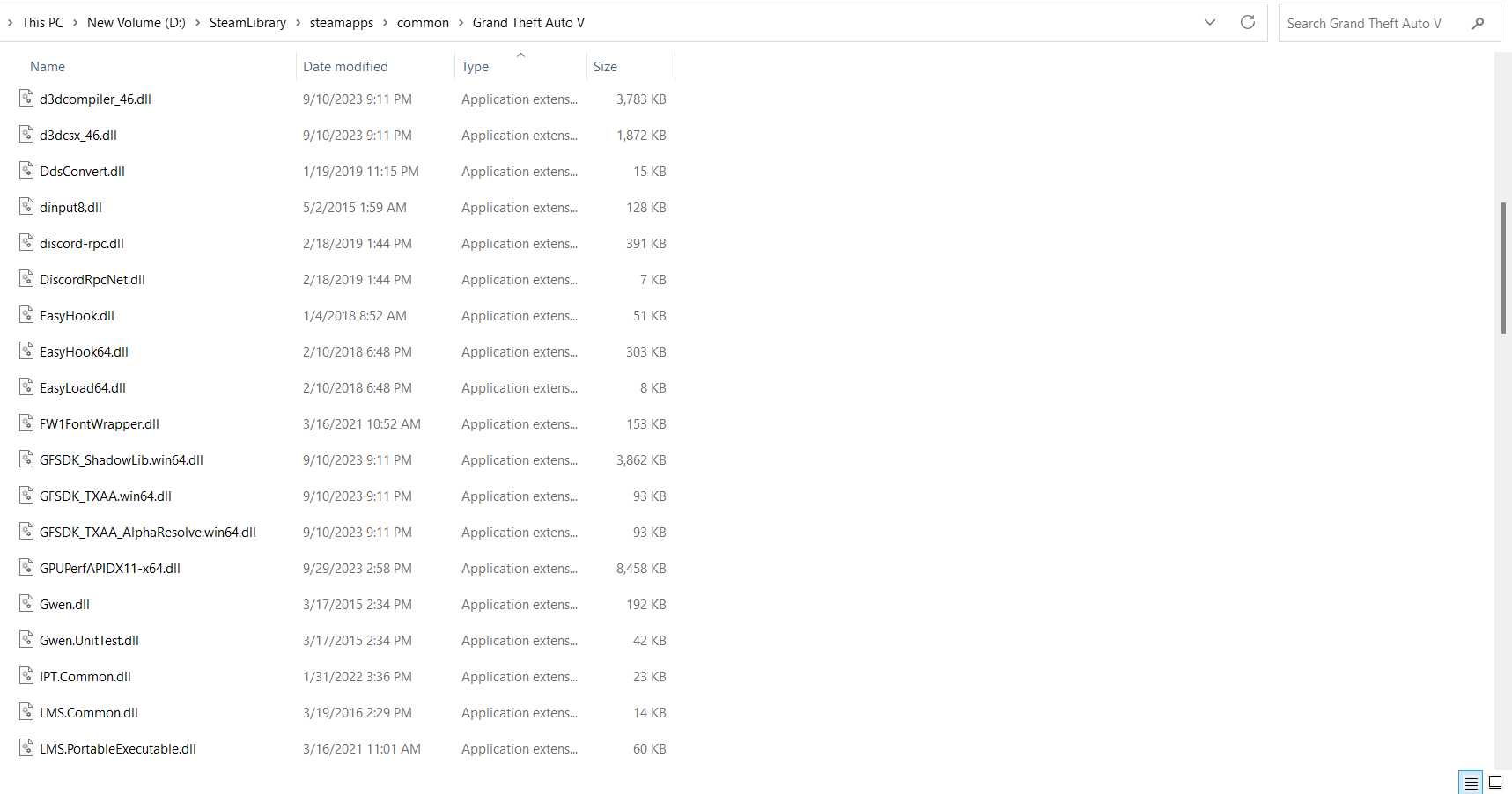
Task: Sort files by Name column
Action: point(48,67)
